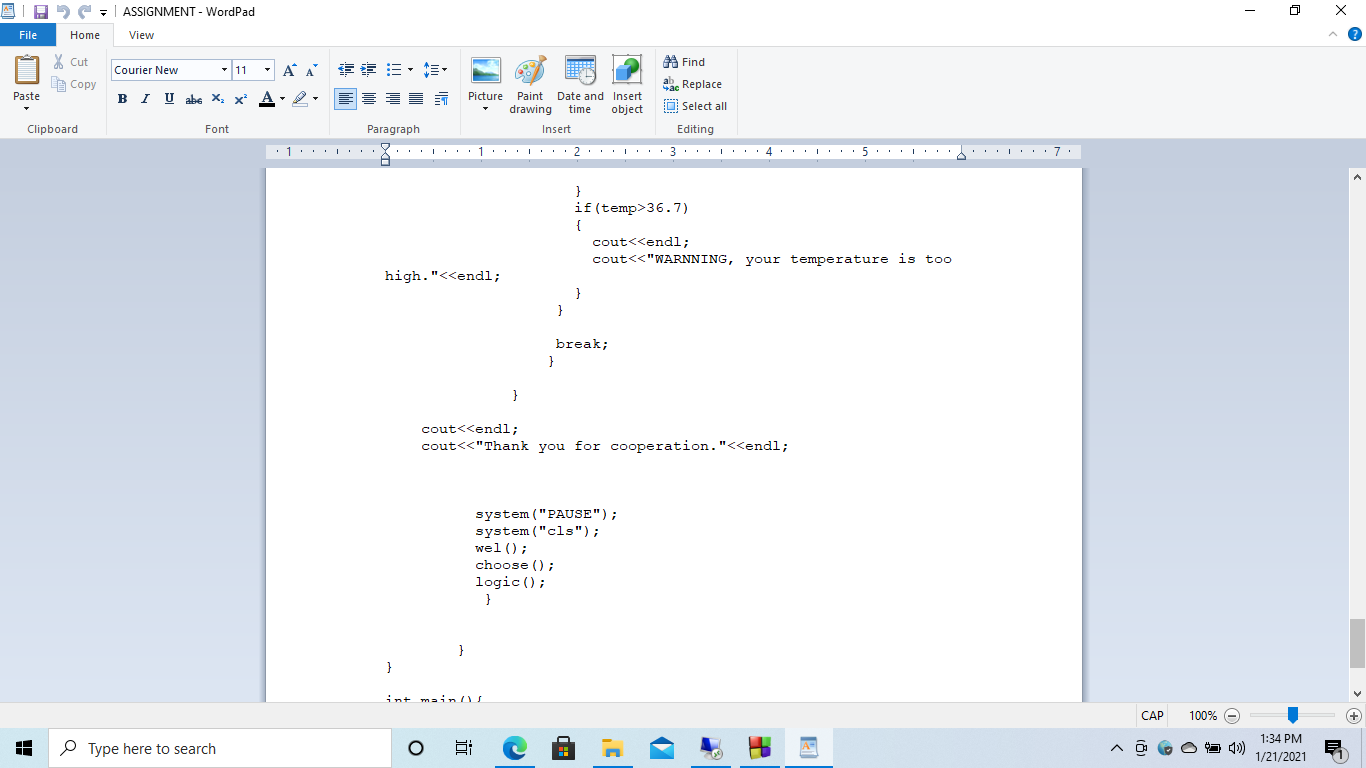The image size is (1366, 768).
Task: Toggle italic formatting
Action: tap(145, 99)
